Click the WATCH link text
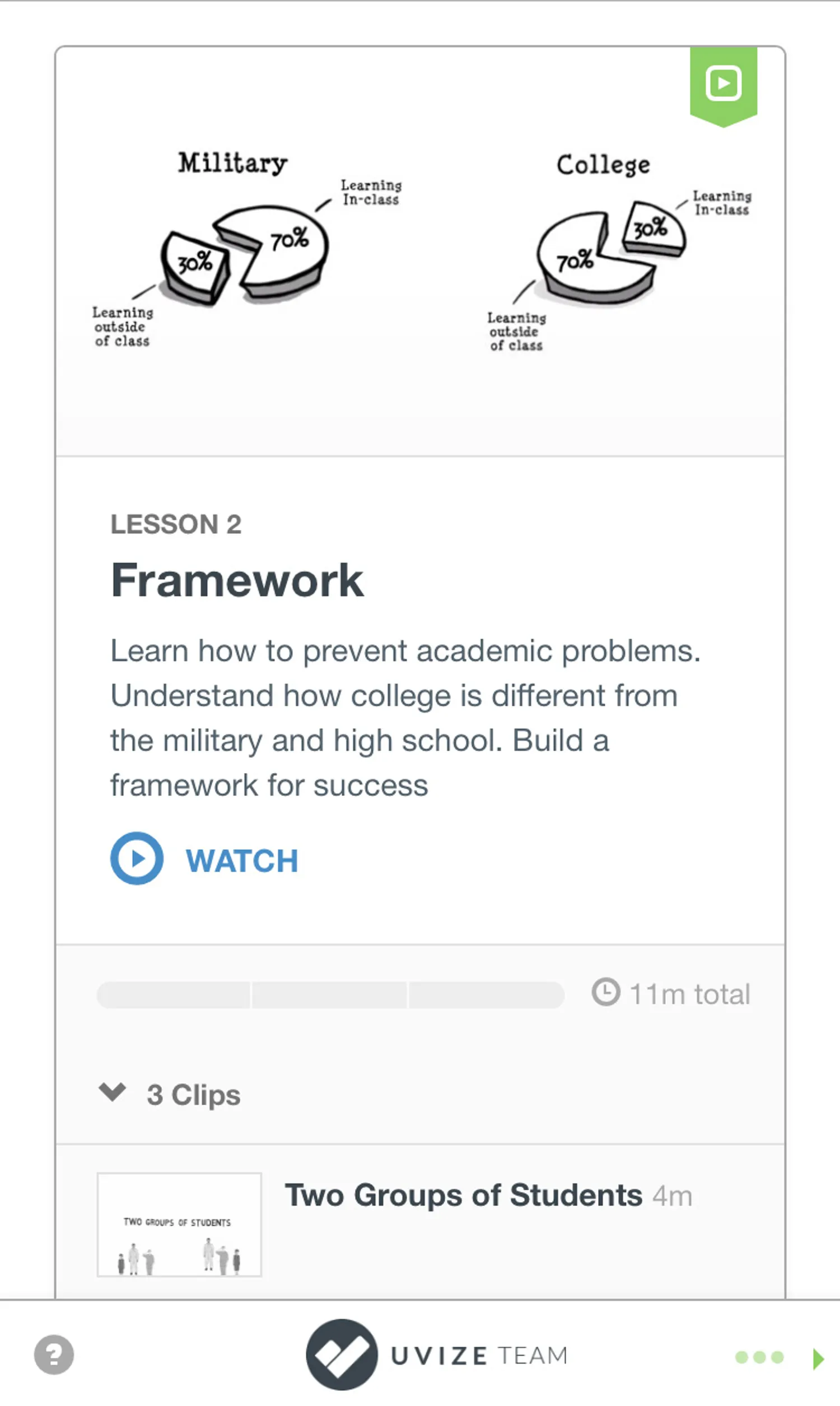The height and width of the screenshot is (1406, 840). coord(242,861)
